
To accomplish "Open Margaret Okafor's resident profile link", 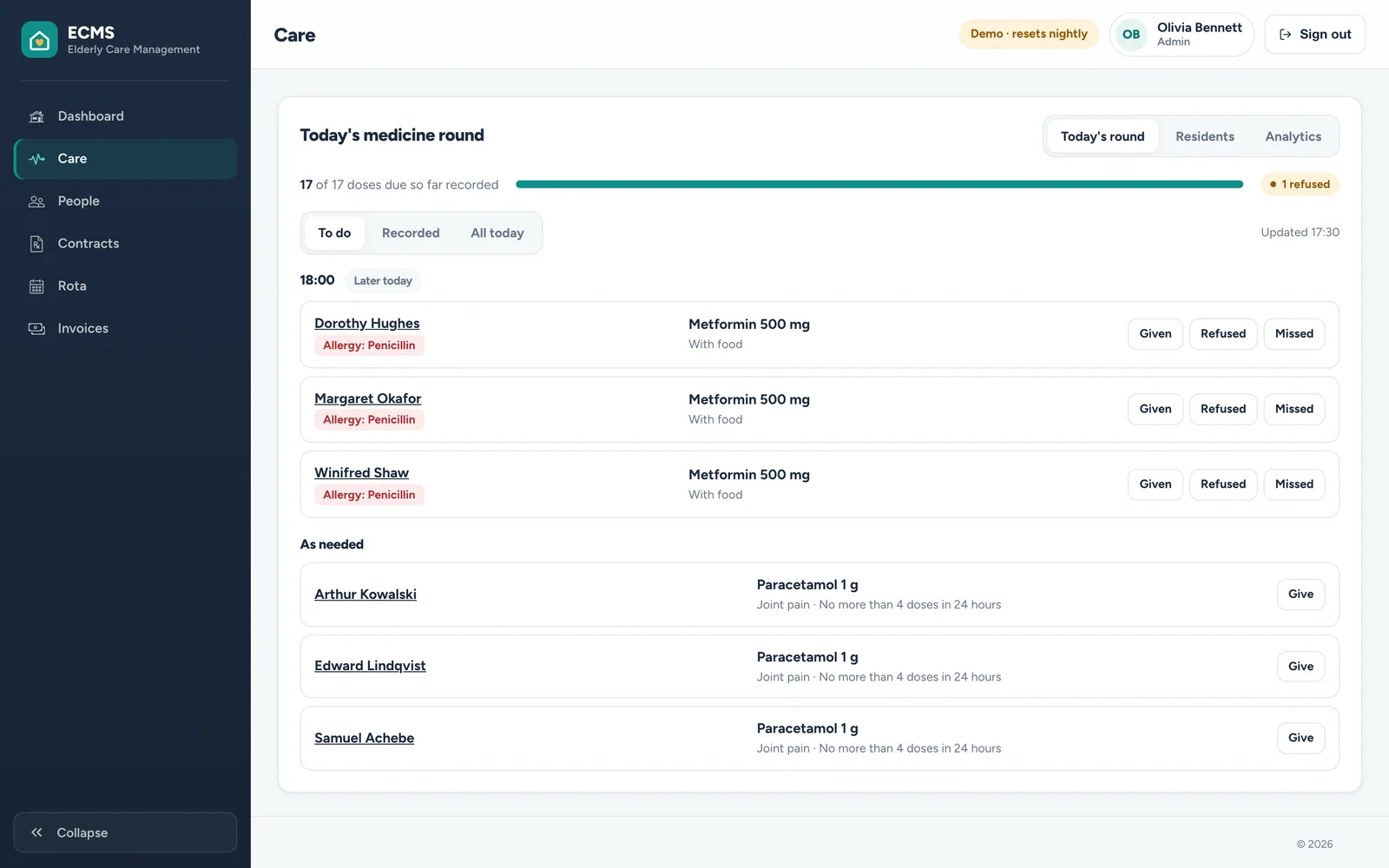I will pos(368,398).
